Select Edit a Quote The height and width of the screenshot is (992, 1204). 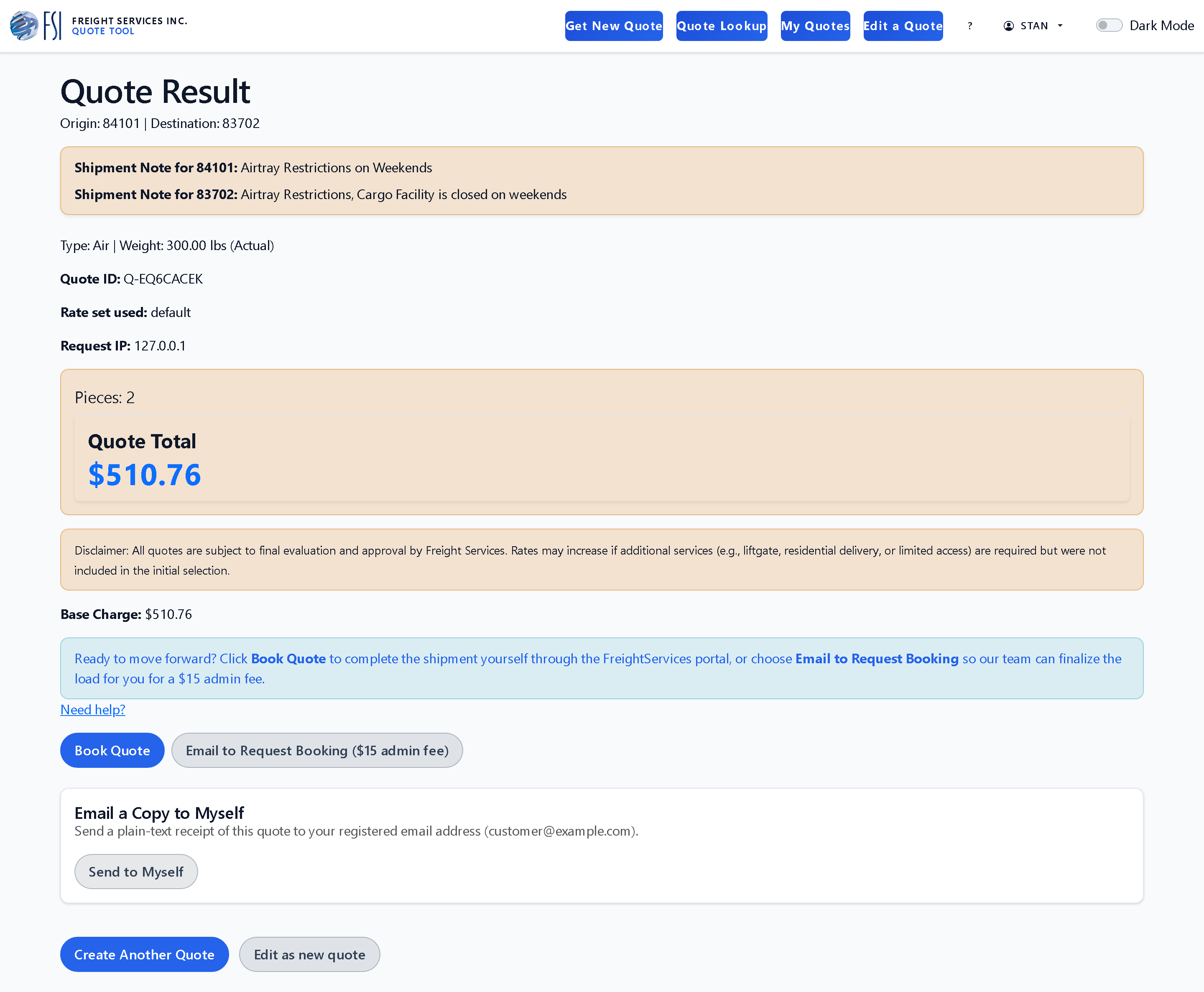point(903,26)
